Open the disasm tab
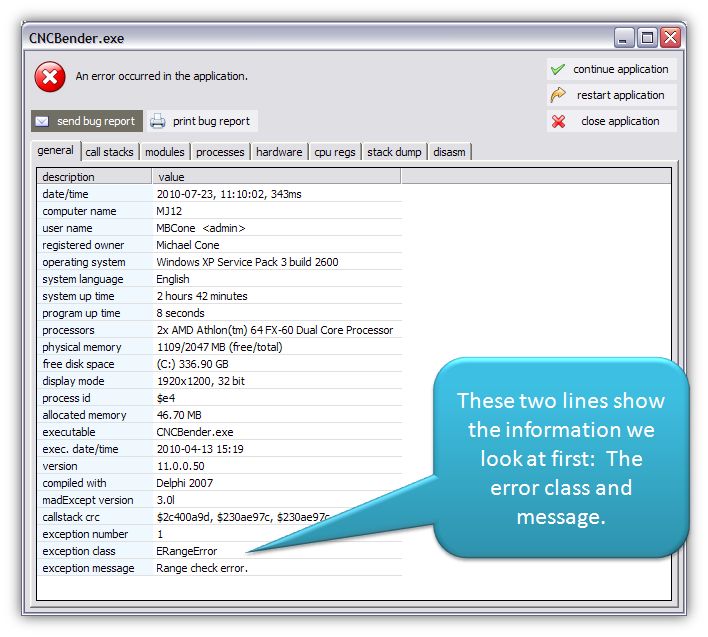The width and height of the screenshot is (708, 637). (449, 152)
